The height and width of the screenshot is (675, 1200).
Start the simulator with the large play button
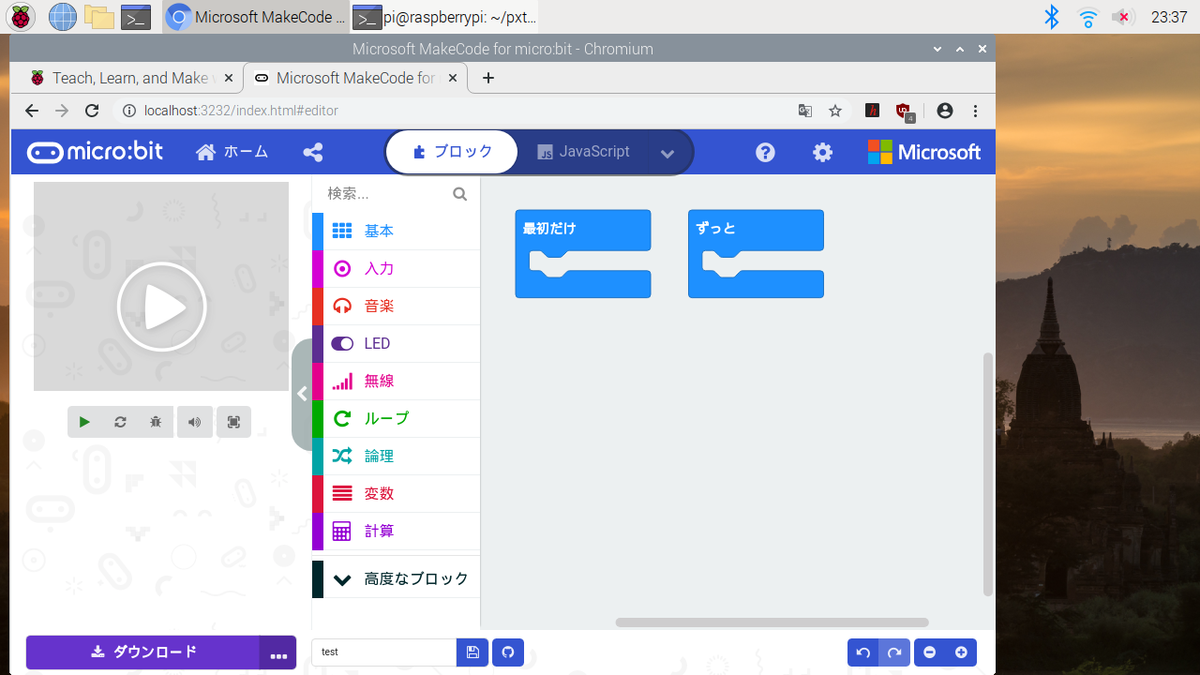click(x=161, y=308)
